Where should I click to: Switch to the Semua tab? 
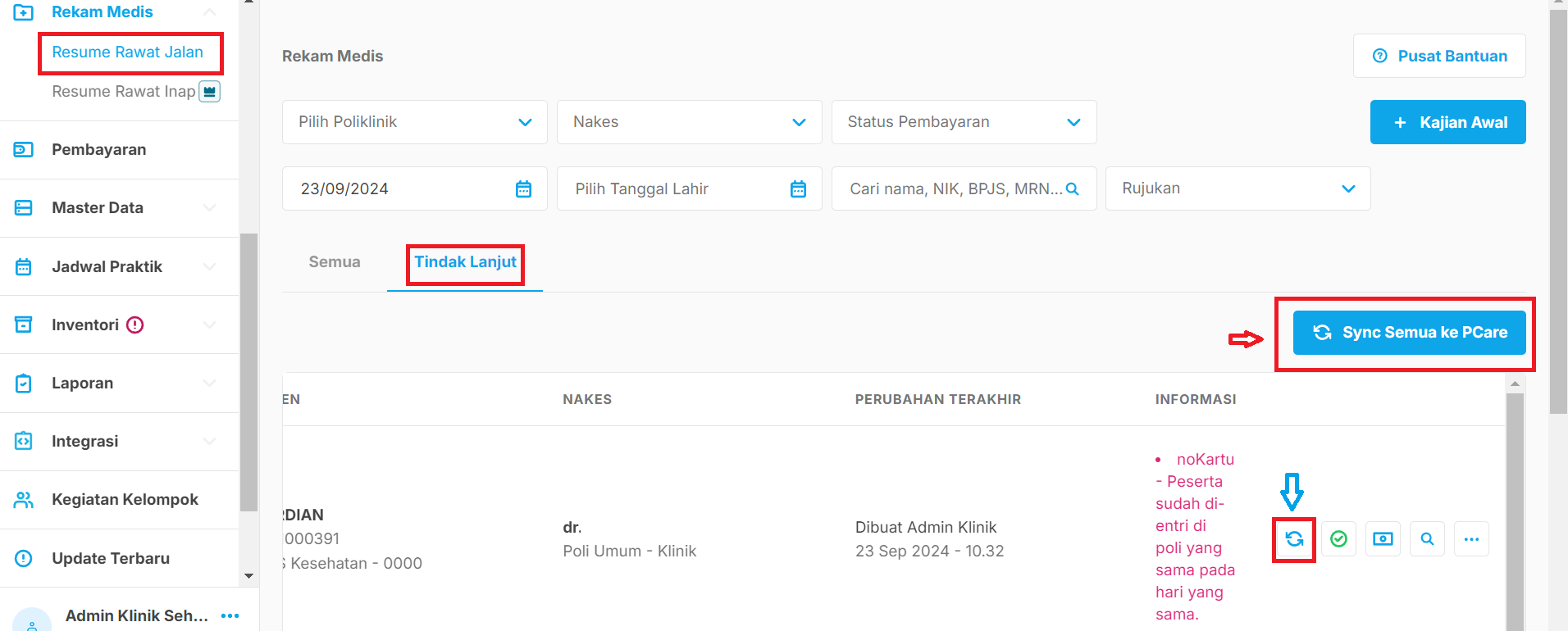pyautogui.click(x=335, y=262)
